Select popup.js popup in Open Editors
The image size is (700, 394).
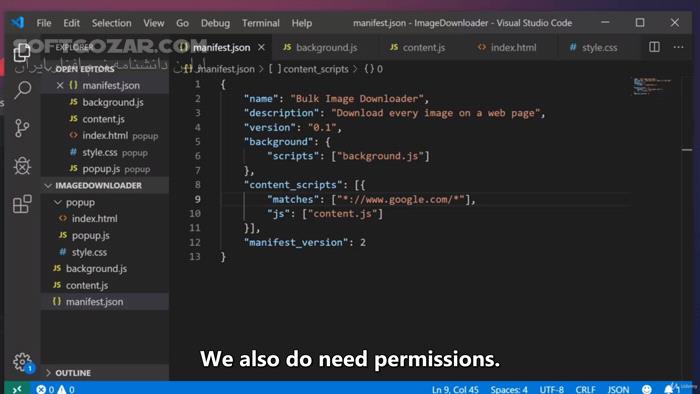[x=116, y=169]
